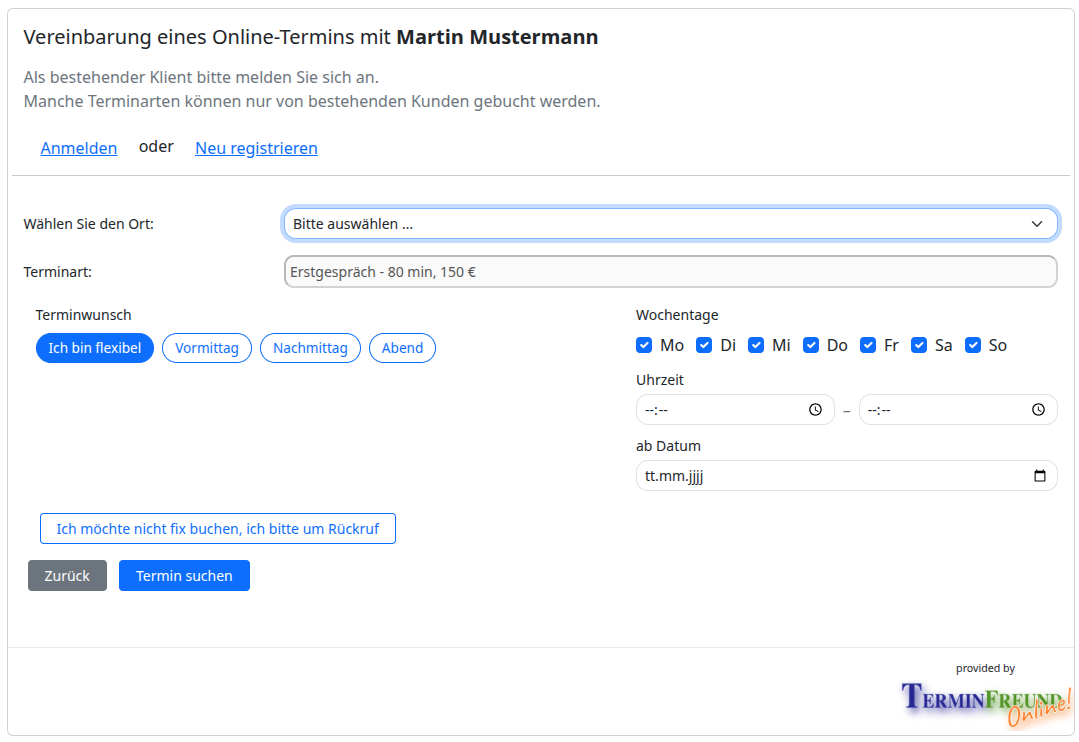This screenshot has height=742, width=1079.
Task: Select the Nachmittag time preference
Action: point(310,348)
